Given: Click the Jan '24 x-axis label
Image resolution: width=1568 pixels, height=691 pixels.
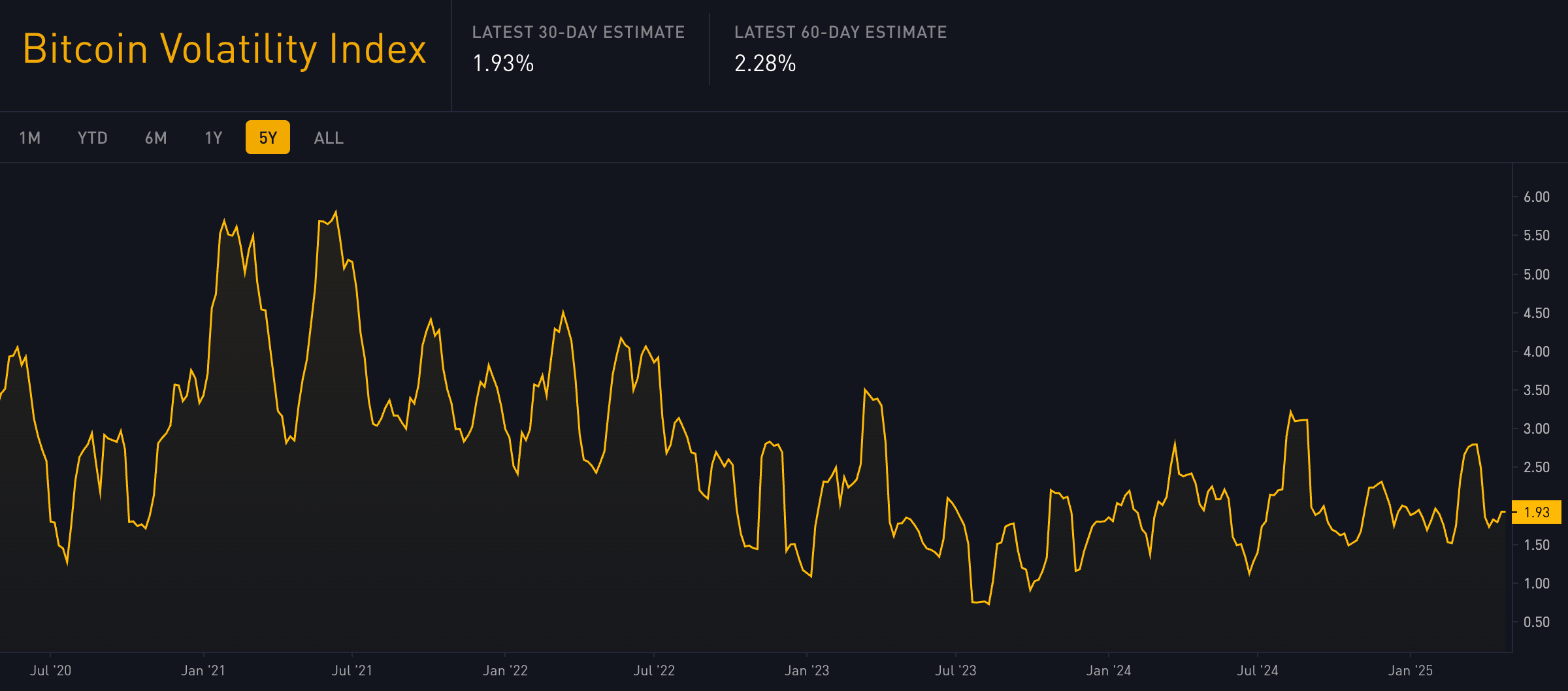Looking at the screenshot, I should point(1109,671).
